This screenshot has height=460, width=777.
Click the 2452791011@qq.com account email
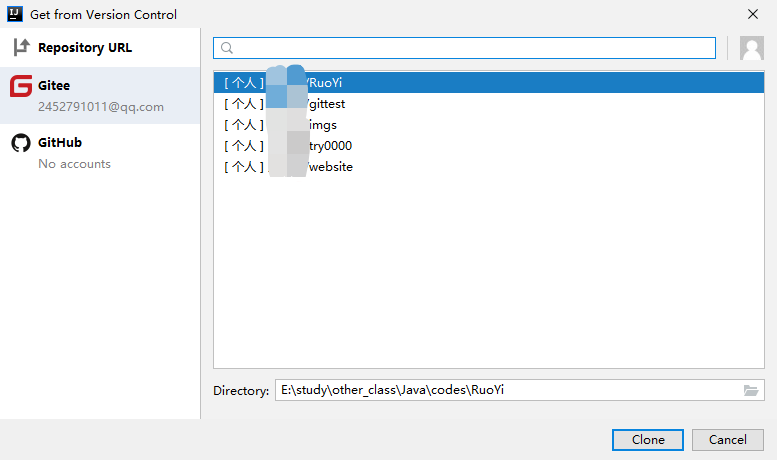(x=101, y=107)
